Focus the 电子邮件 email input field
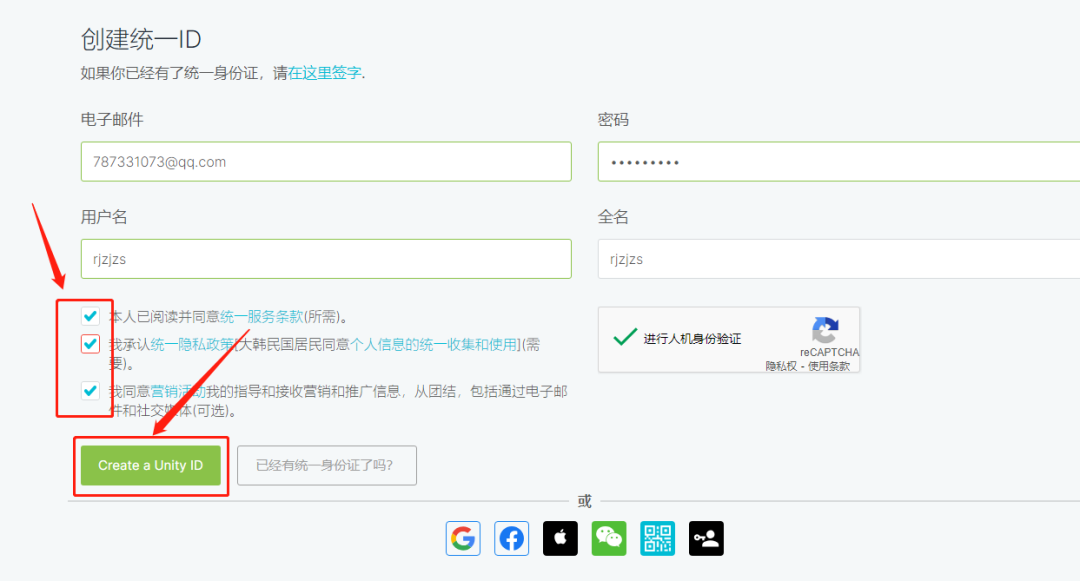The image size is (1080, 581). (x=326, y=162)
